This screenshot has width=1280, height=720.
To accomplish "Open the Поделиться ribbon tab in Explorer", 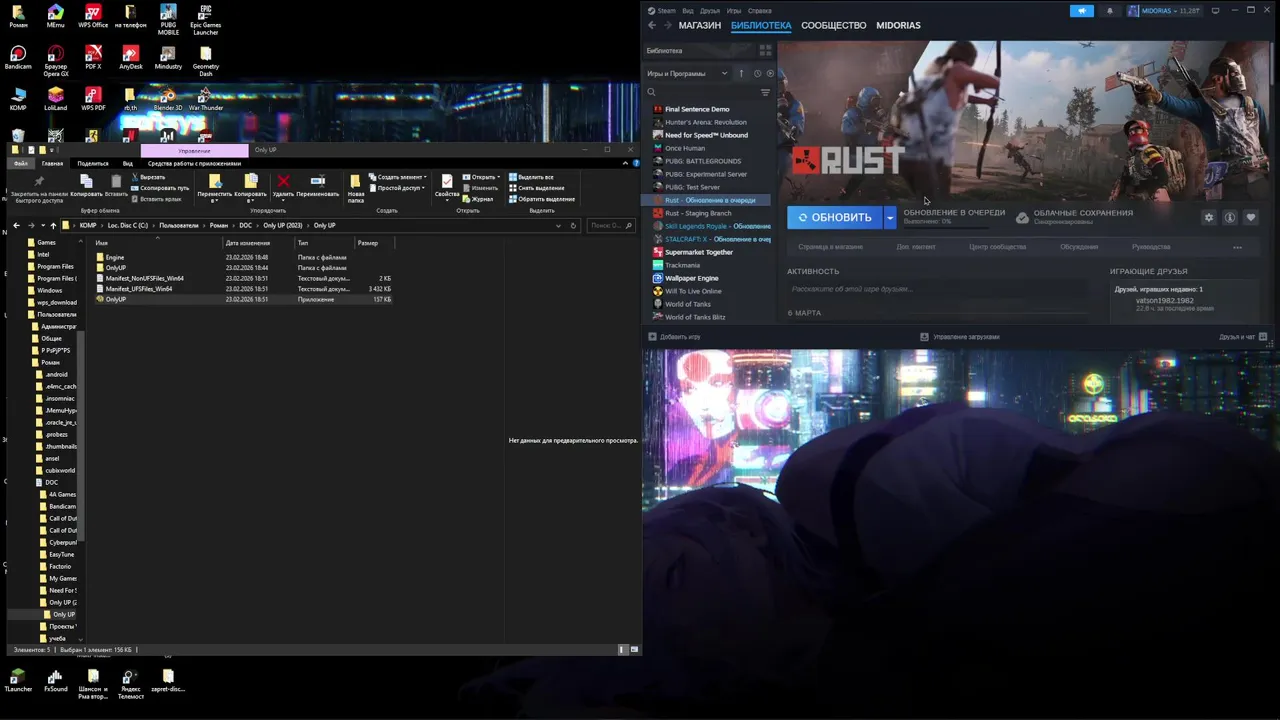I will tap(93, 163).
